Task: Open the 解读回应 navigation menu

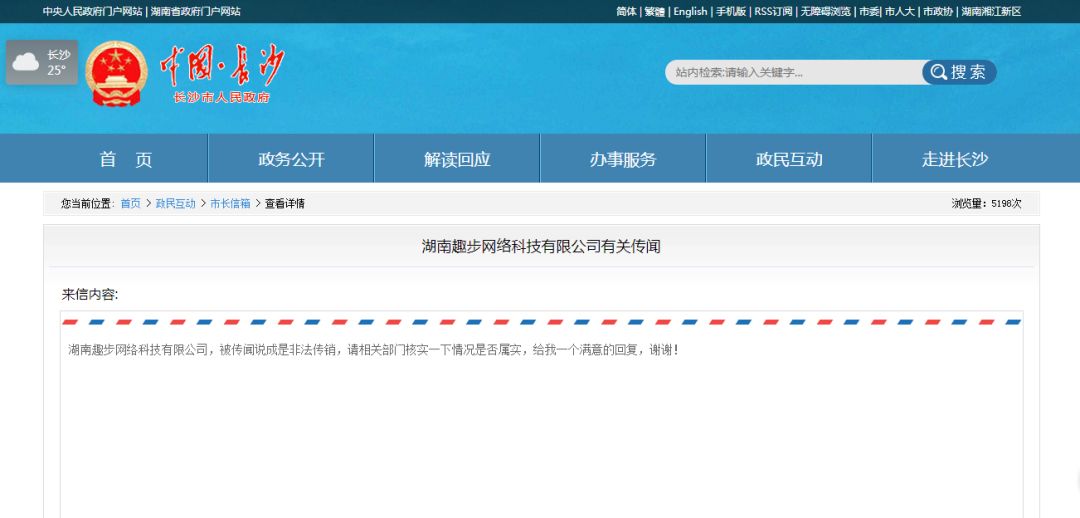Action: (x=457, y=159)
